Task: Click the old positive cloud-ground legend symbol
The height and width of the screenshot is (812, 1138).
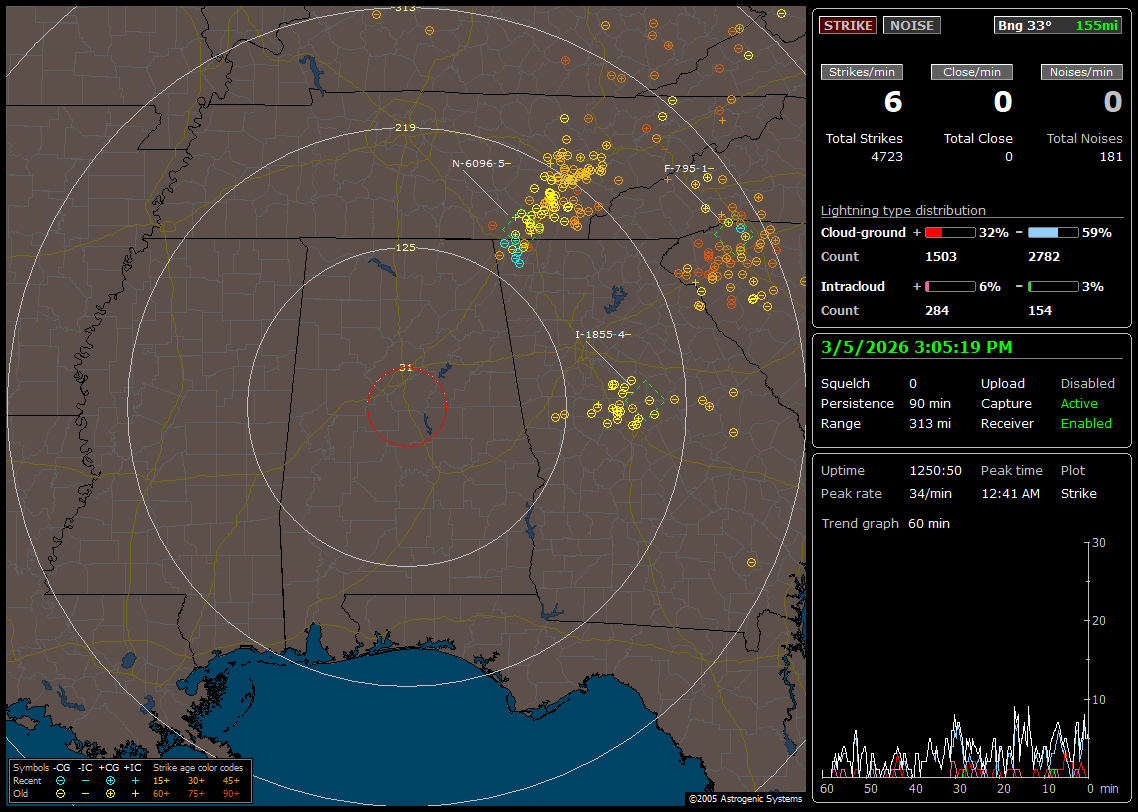Action: click(x=110, y=793)
